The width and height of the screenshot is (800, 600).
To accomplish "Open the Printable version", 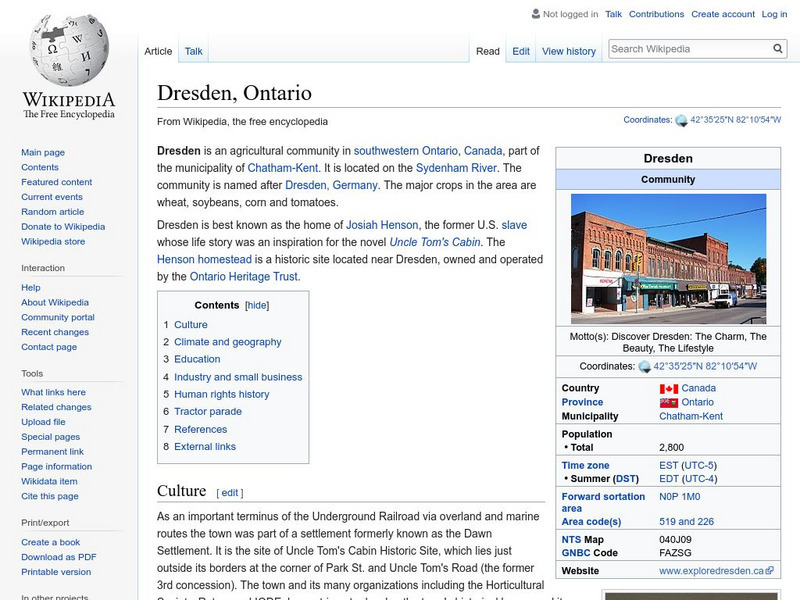I will pos(56,571).
